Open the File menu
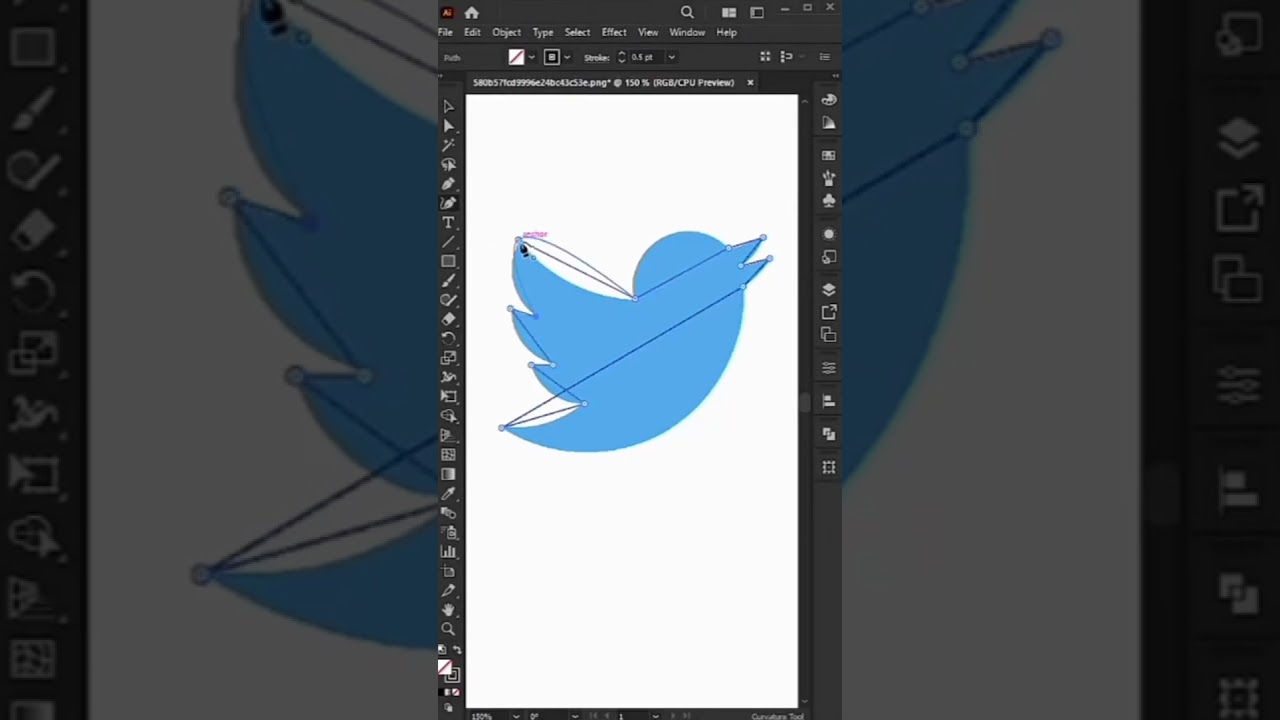The image size is (1280, 720). (x=445, y=32)
